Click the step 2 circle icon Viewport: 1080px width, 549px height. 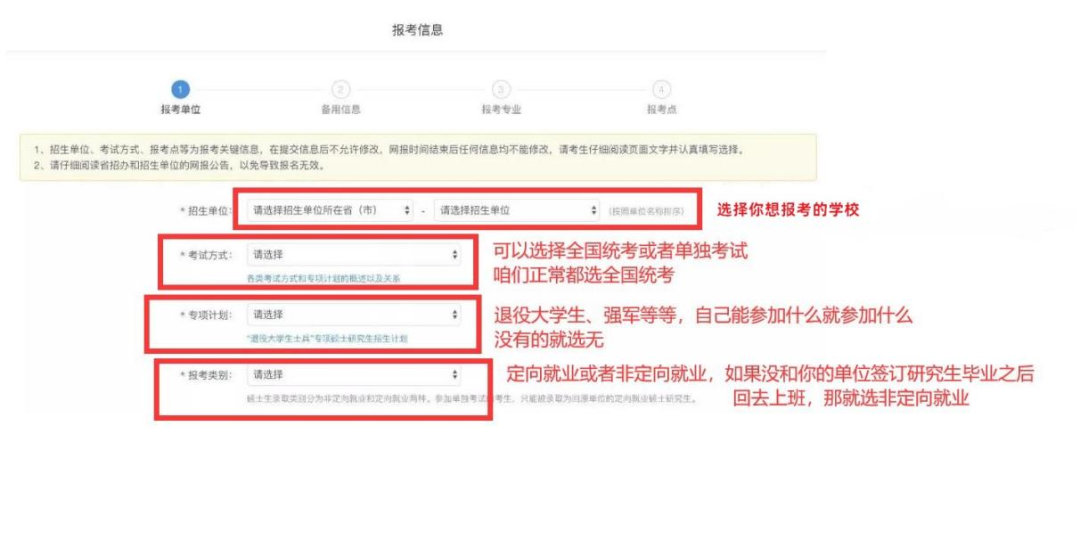point(341,90)
